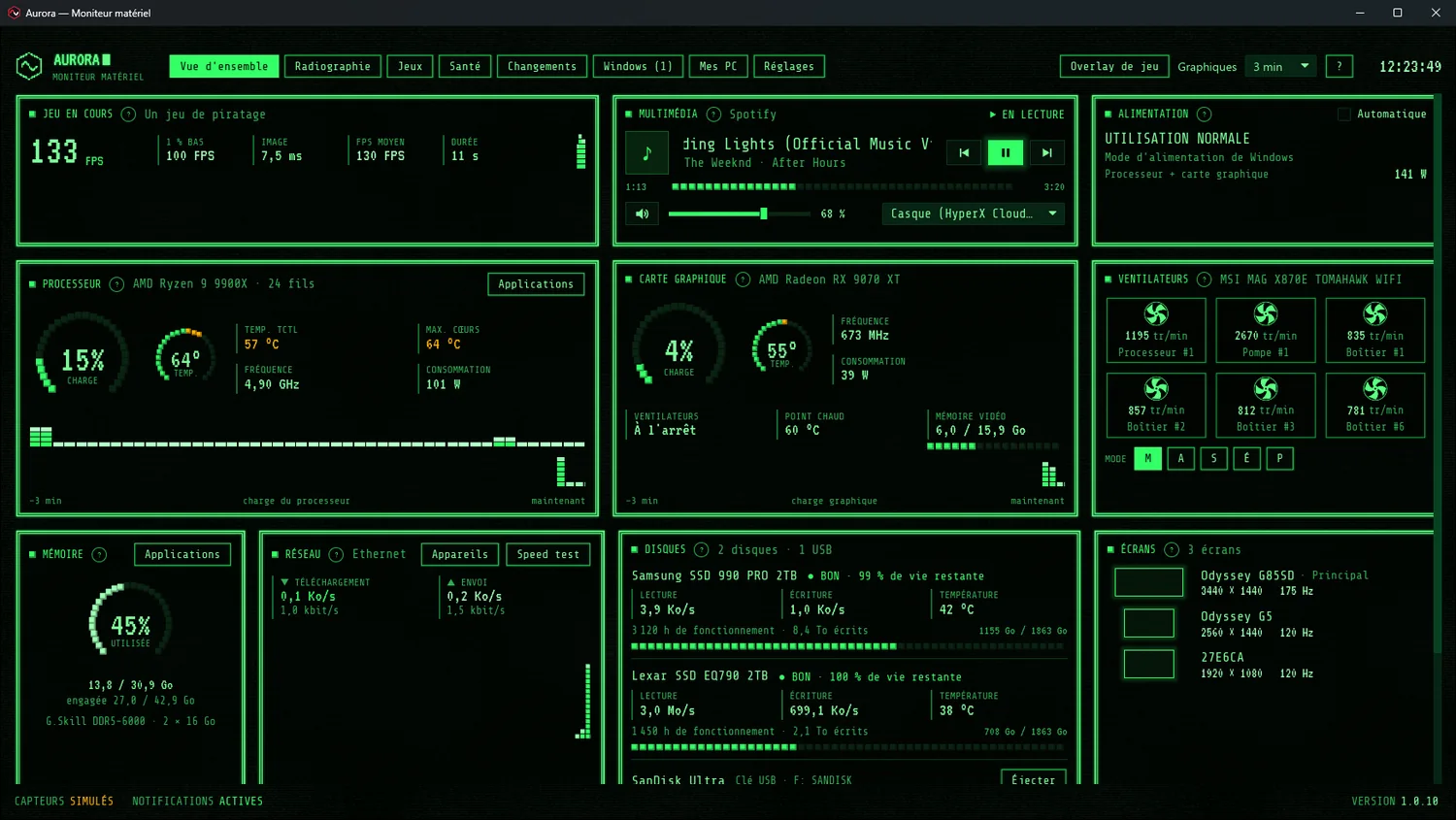This screenshot has width=1456, height=820.
Task: Skip to previous track
Action: (964, 152)
